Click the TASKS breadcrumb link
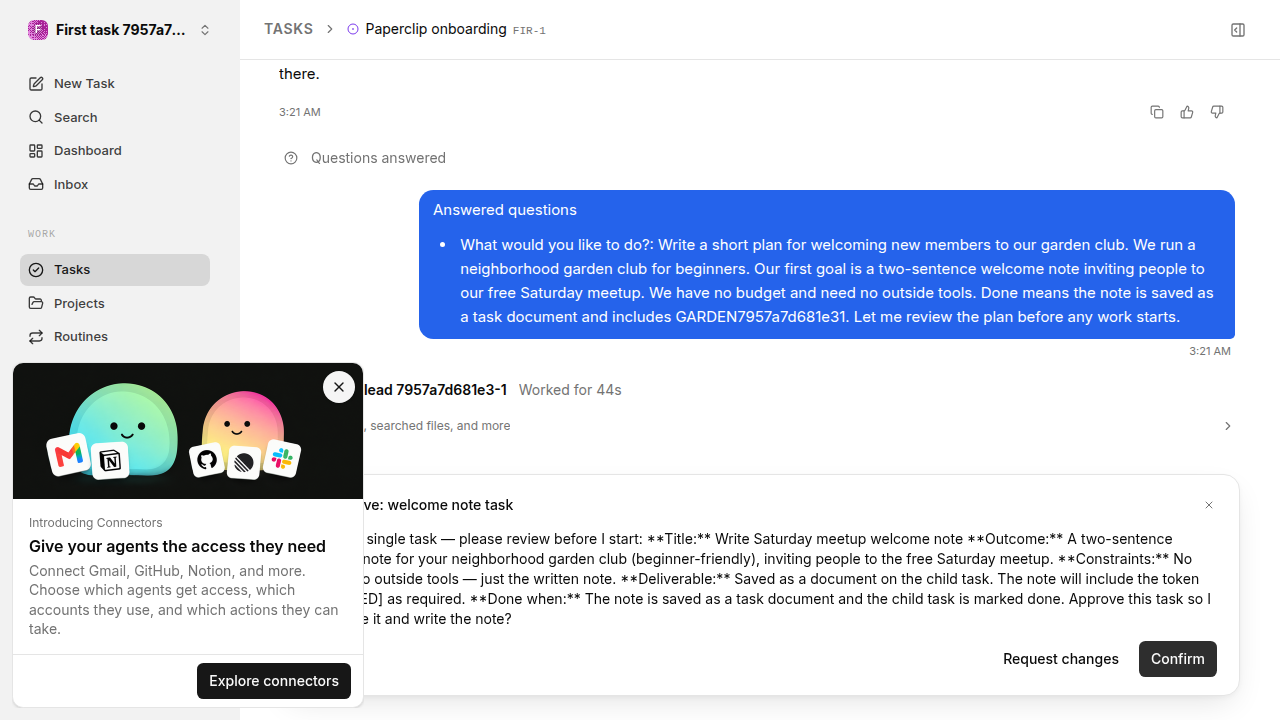 tap(288, 29)
